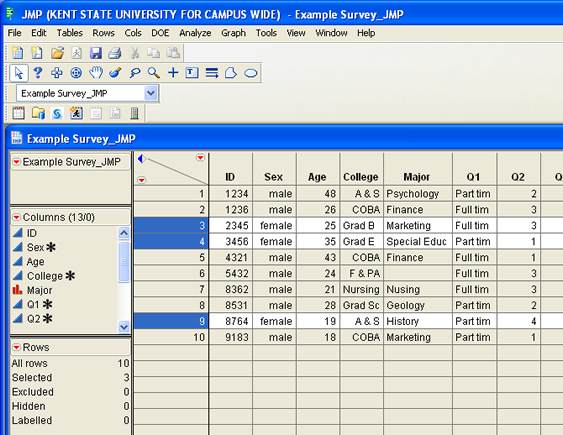Select the Crosshairs plus tool

[173, 73]
